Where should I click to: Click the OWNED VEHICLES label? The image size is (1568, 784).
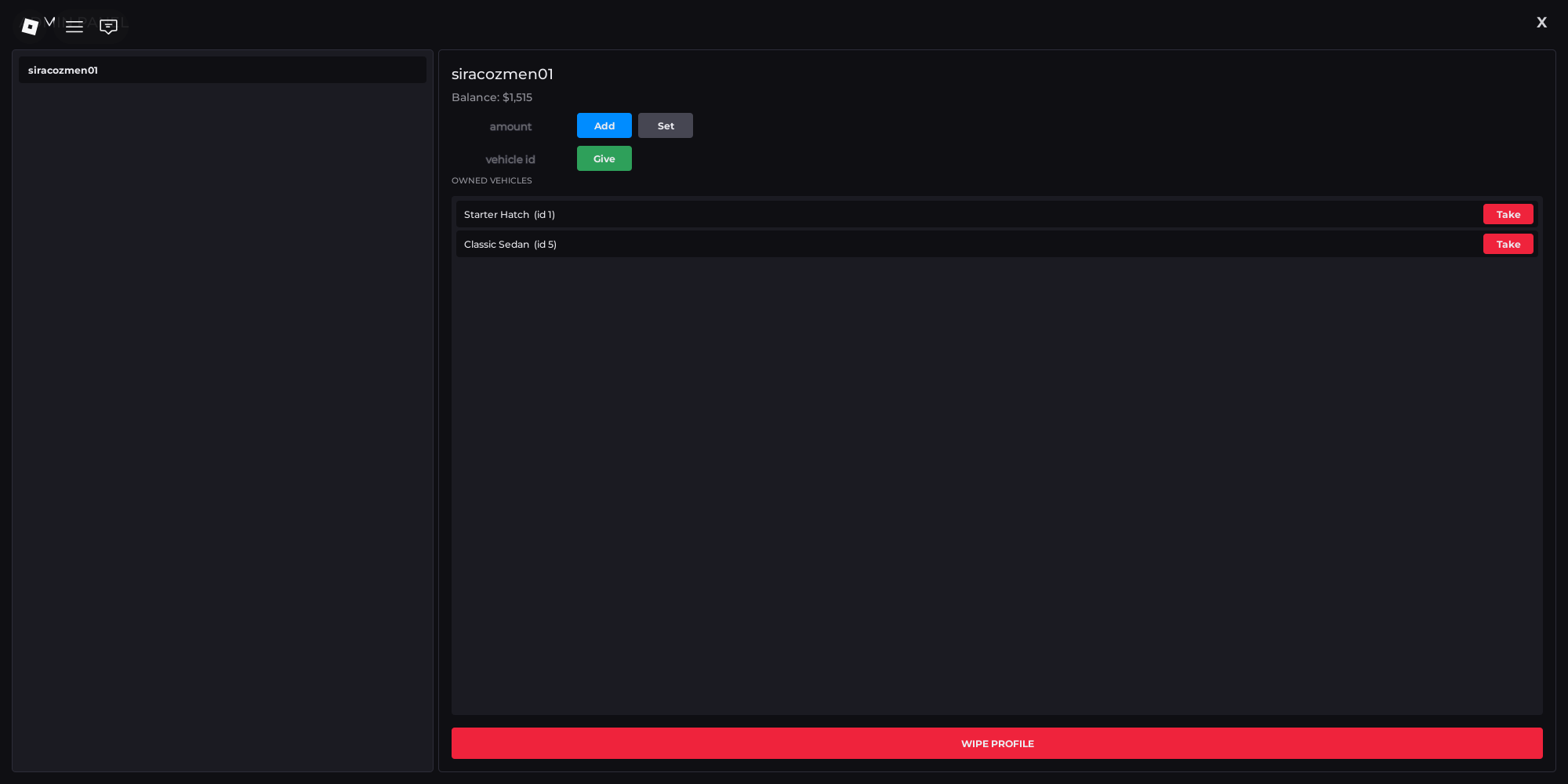(492, 180)
